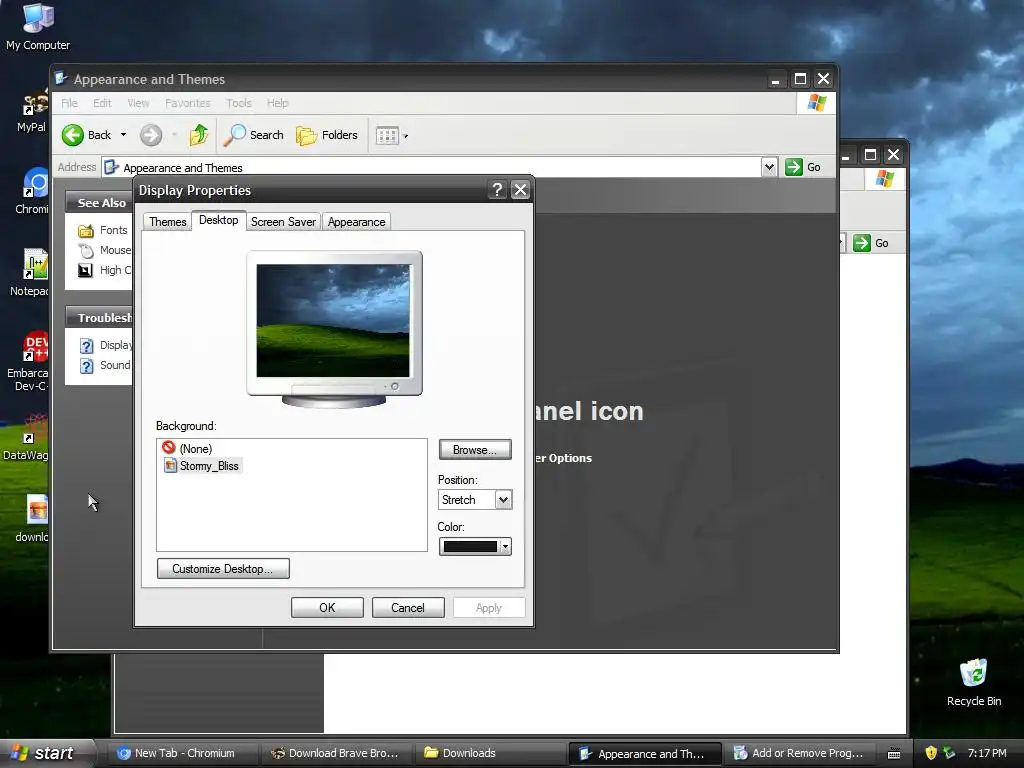Viewport: 1024px width, 768px height.
Task: Switch to the Appearance tab
Action: pos(357,222)
